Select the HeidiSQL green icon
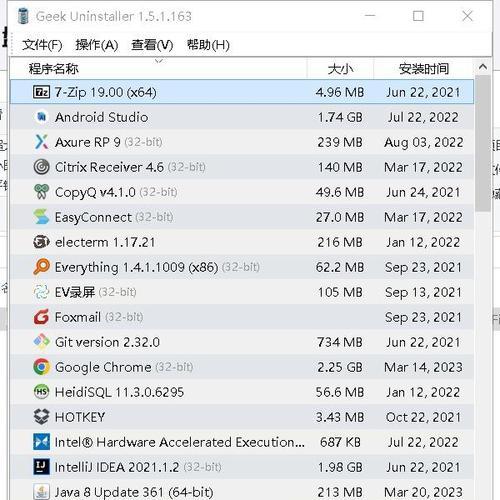The width and height of the screenshot is (500, 500). (41, 392)
